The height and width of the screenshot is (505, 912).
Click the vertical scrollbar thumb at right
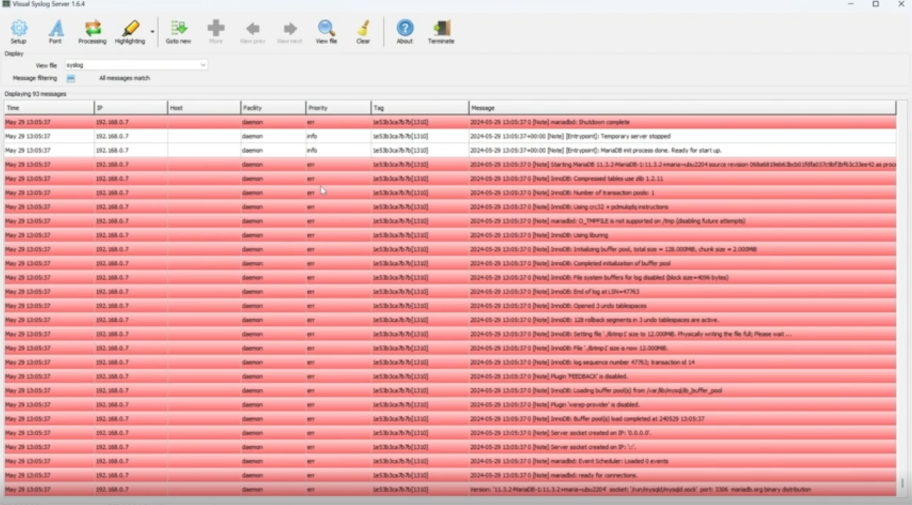(x=902, y=483)
